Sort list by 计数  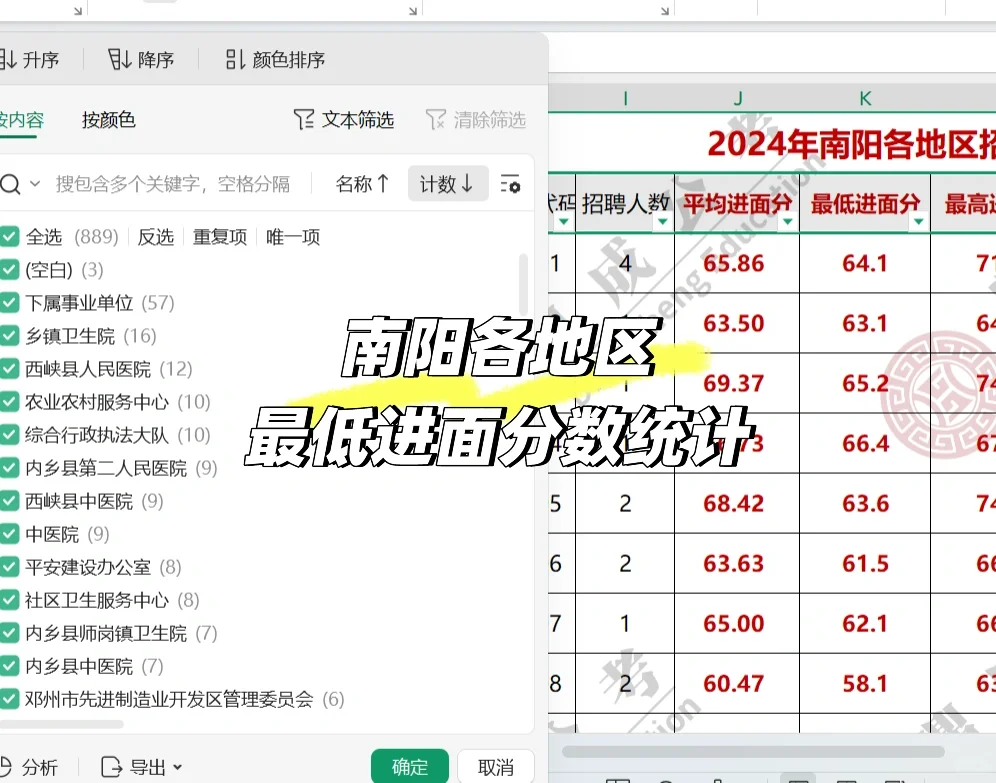[x=448, y=184]
